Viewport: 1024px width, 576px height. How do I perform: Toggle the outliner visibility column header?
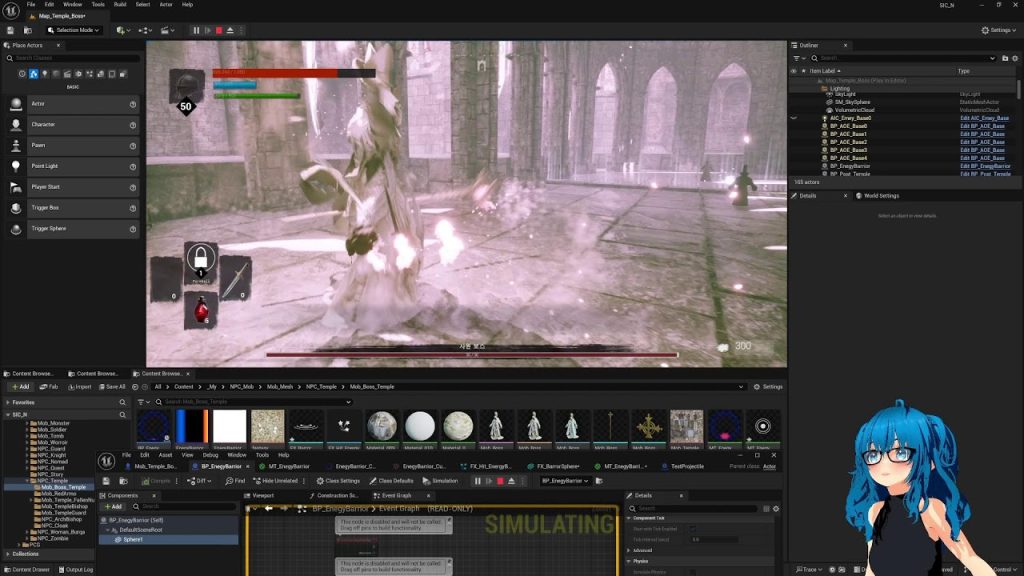[x=794, y=71]
